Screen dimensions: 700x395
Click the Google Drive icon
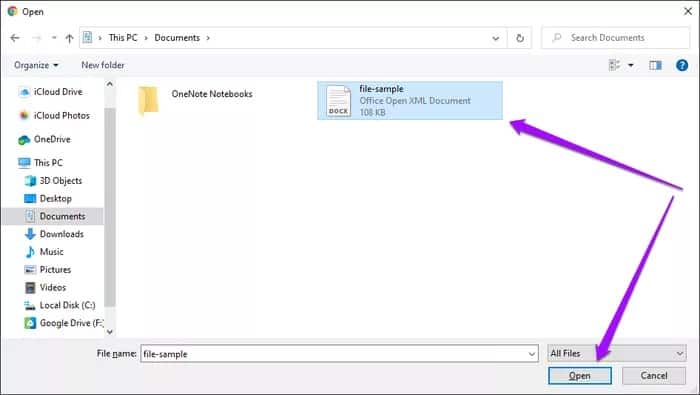click(30, 323)
